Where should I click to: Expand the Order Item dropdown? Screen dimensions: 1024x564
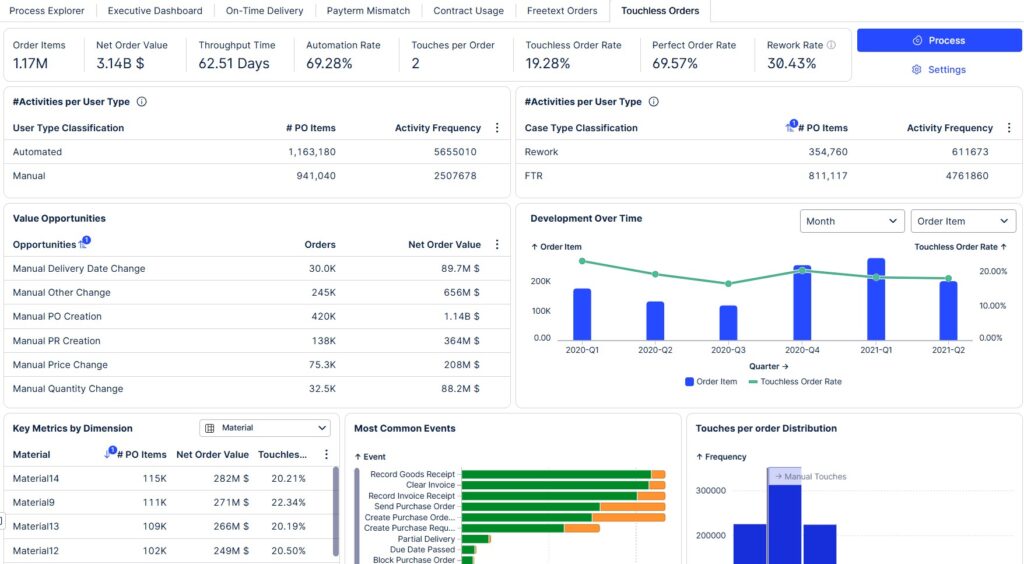tap(962, 221)
